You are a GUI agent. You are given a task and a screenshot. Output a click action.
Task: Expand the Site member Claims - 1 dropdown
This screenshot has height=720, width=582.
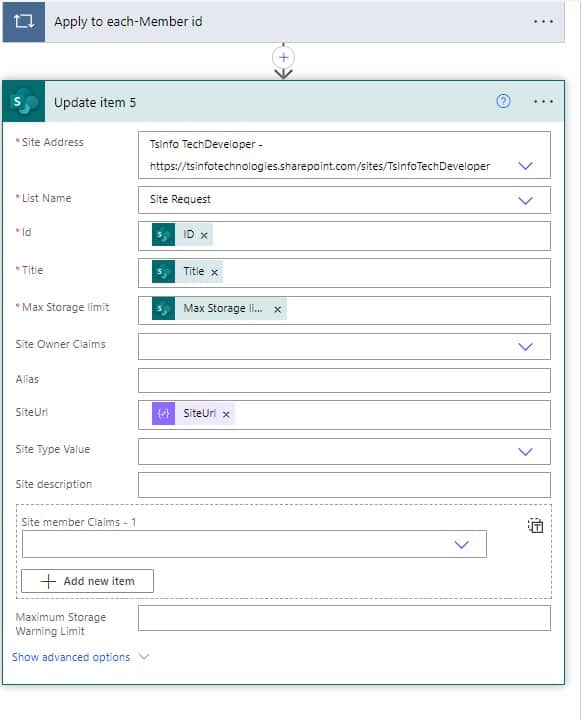[461, 545]
